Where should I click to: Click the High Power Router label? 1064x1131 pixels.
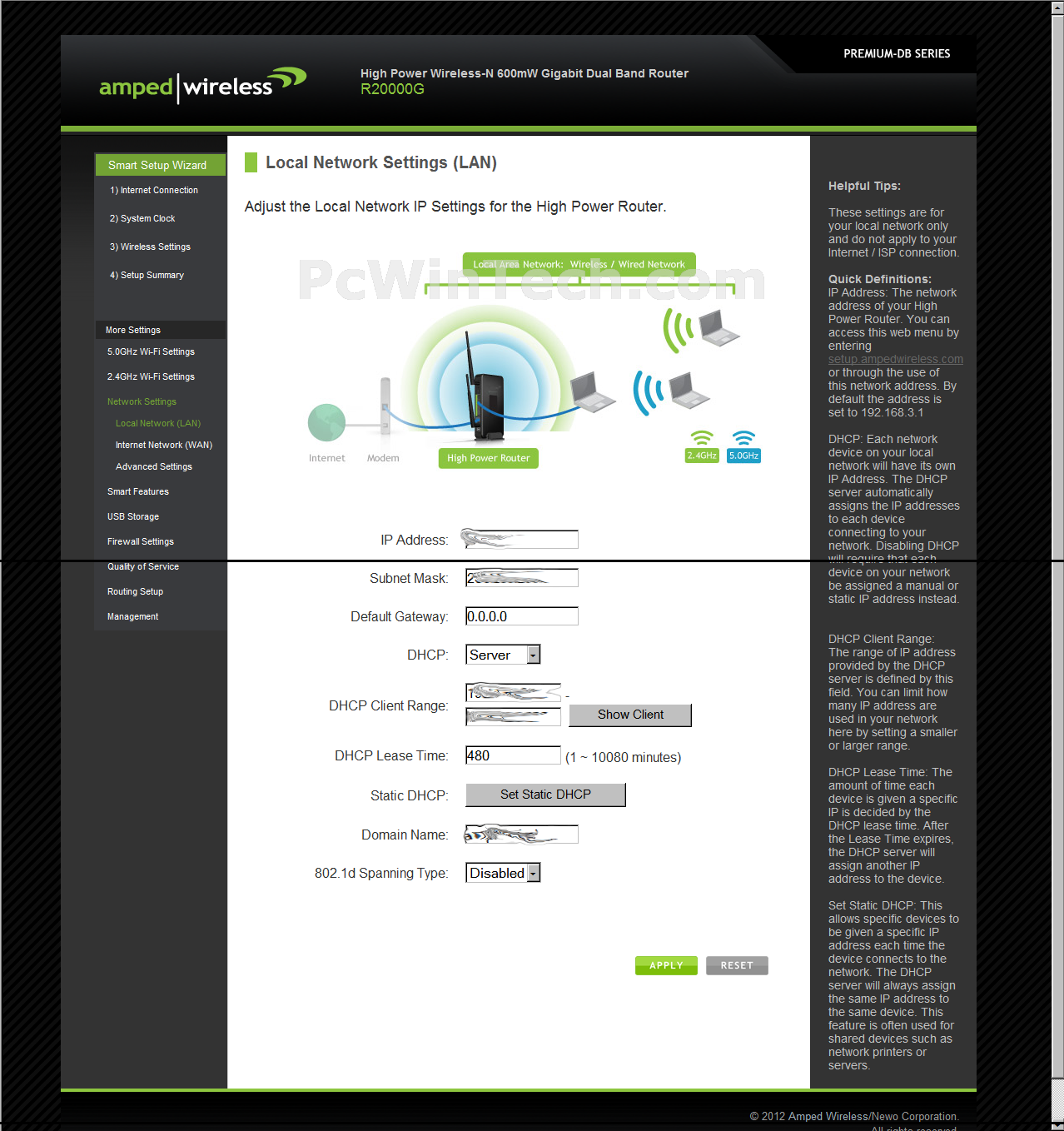tap(488, 458)
